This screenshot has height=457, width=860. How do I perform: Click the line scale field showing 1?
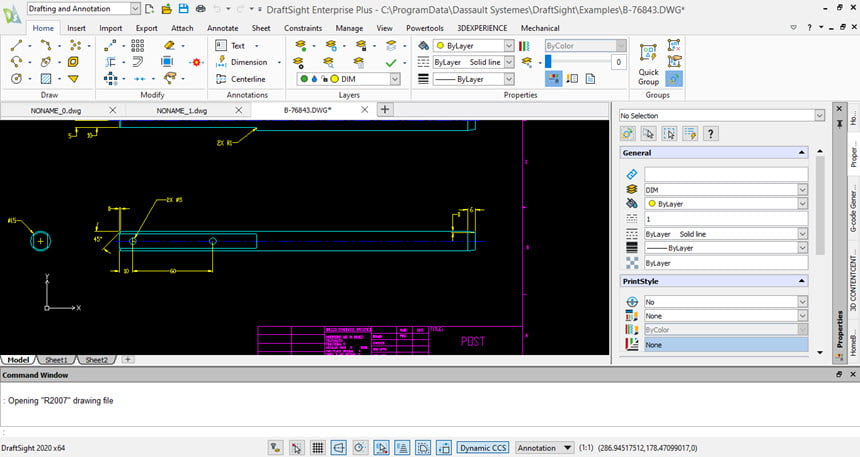(726, 219)
